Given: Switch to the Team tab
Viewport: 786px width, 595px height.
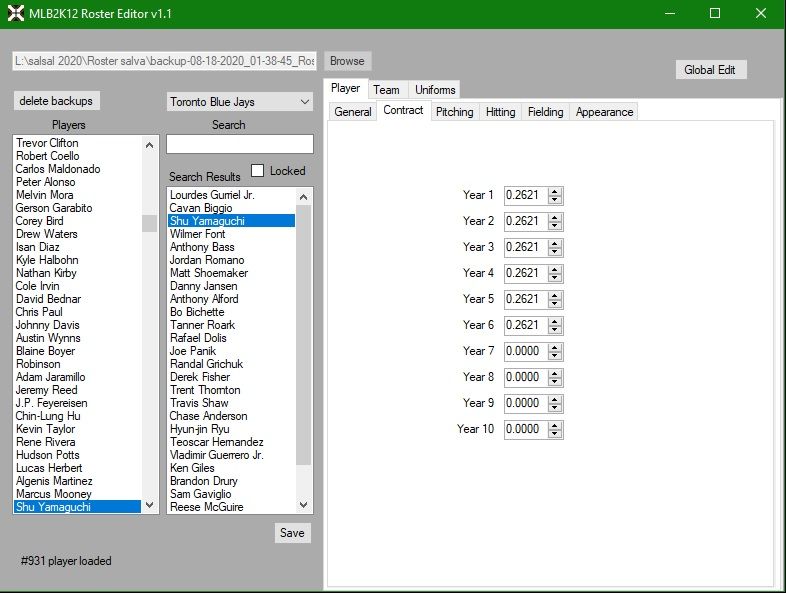Looking at the screenshot, I should pos(386,90).
